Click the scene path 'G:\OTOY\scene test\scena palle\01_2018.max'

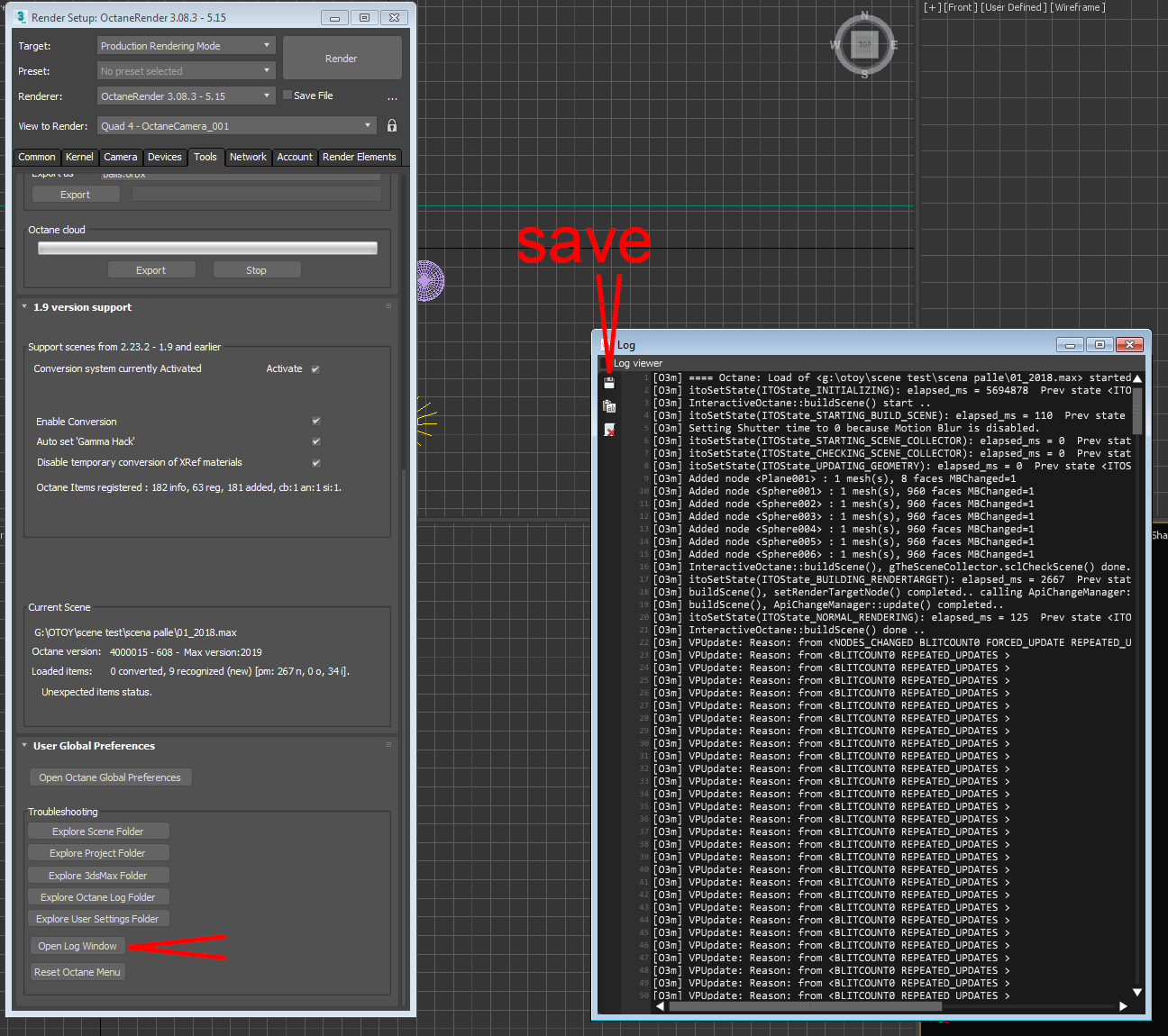coord(135,632)
